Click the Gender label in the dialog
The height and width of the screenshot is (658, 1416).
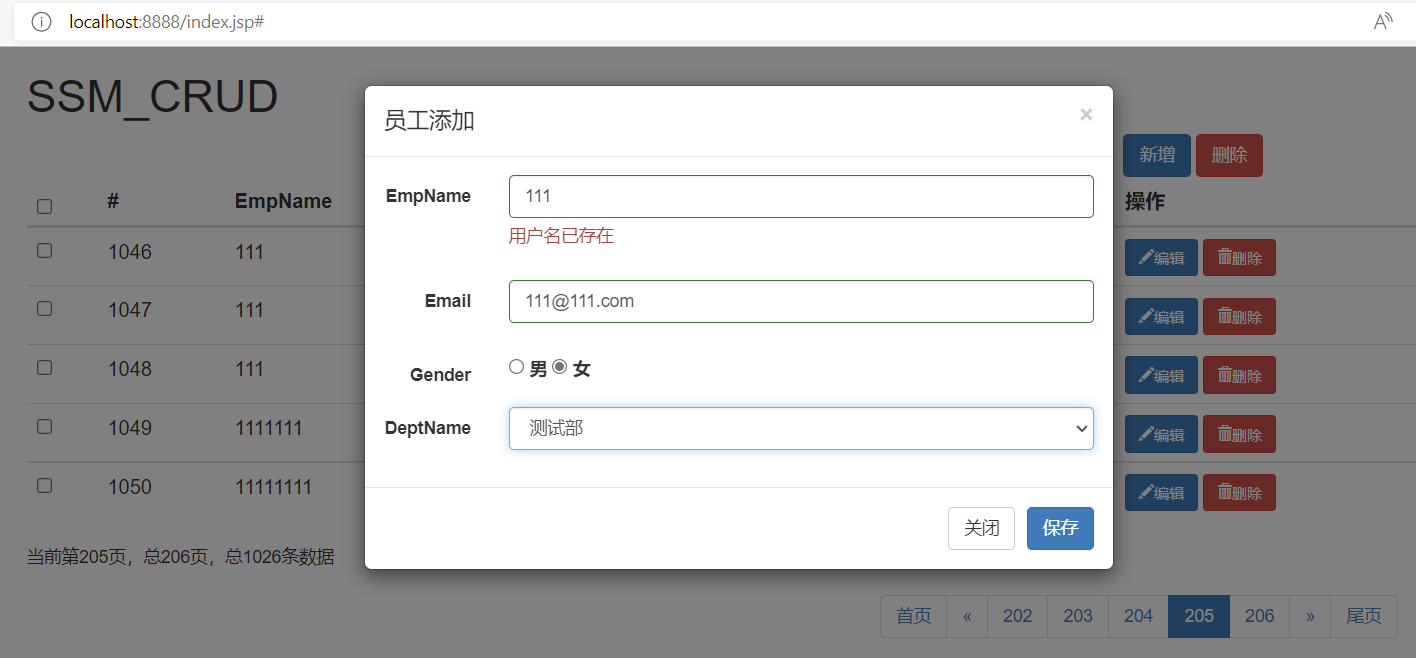click(440, 375)
